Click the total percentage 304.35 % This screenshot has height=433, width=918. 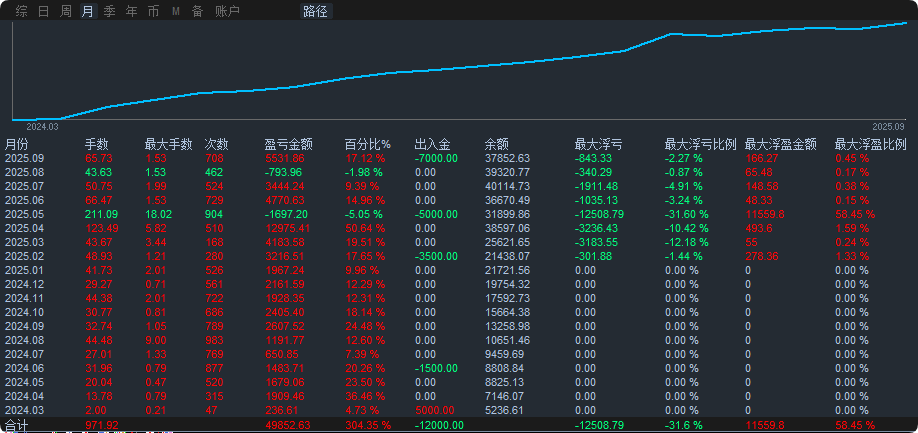tap(367, 425)
